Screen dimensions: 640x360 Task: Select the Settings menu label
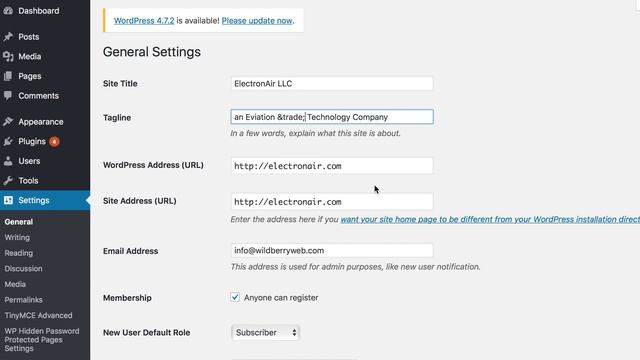tap(34, 200)
